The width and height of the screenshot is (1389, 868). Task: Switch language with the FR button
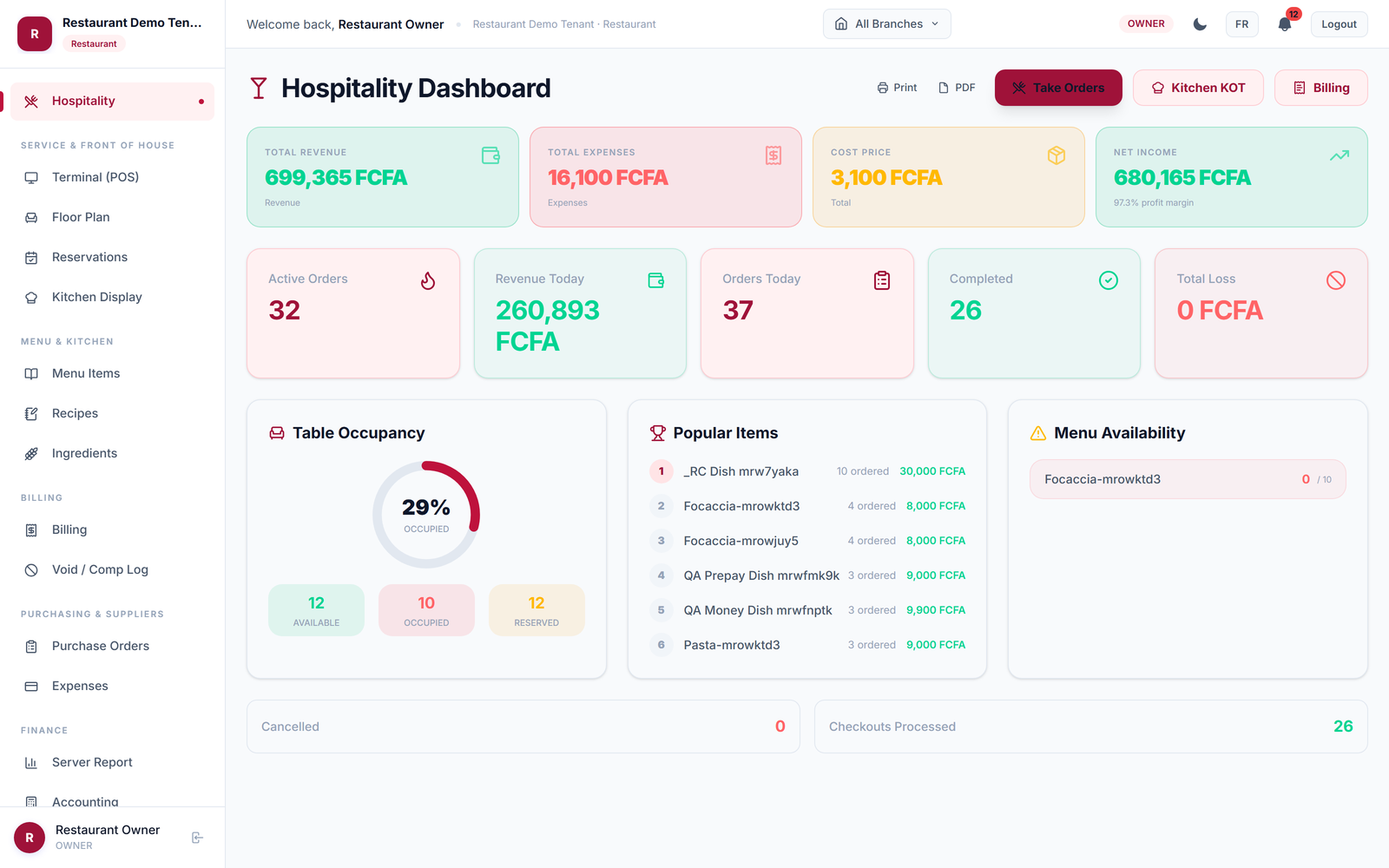(1242, 24)
